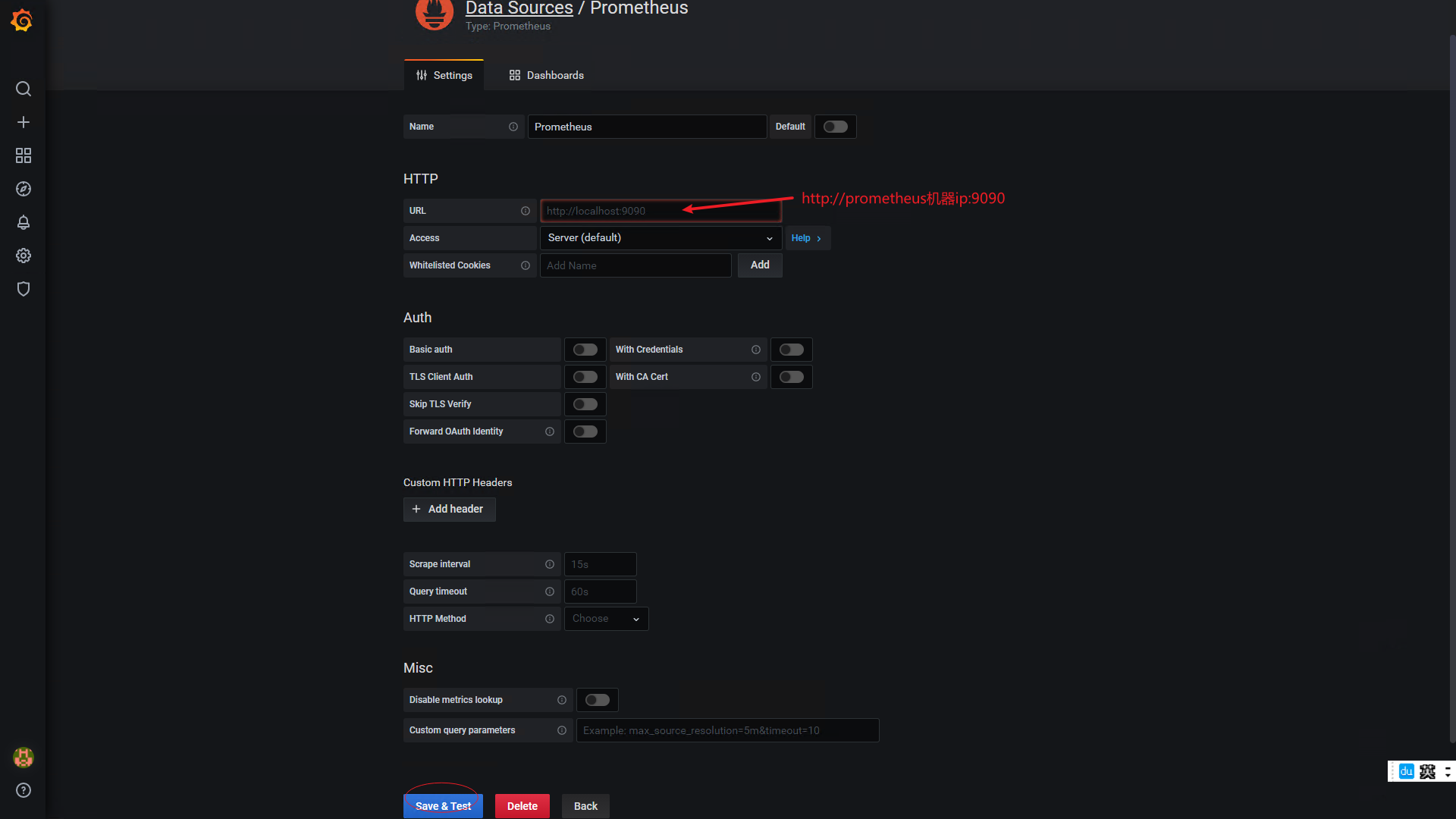Click the Grafana shield/security icon

coord(23,289)
